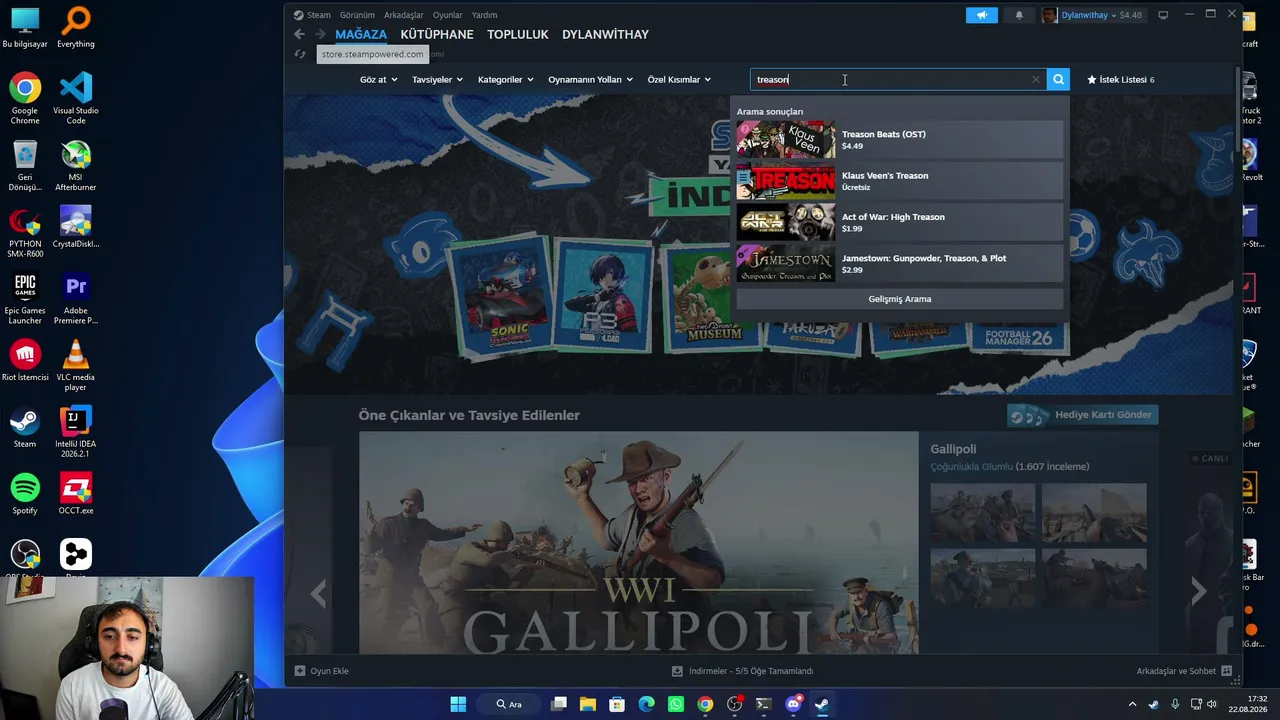The height and width of the screenshot is (720, 1280).
Task: Open Epic Games Launcher desktop icon
Action: point(25,298)
